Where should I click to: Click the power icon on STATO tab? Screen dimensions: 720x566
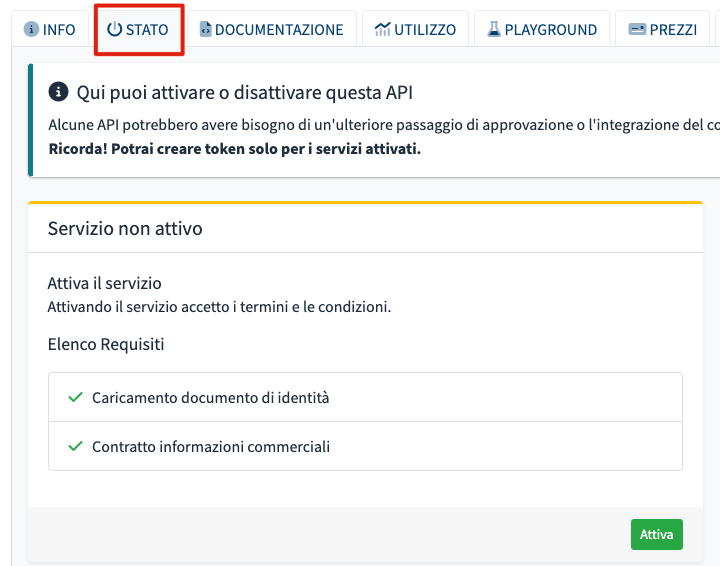pyautogui.click(x=115, y=30)
